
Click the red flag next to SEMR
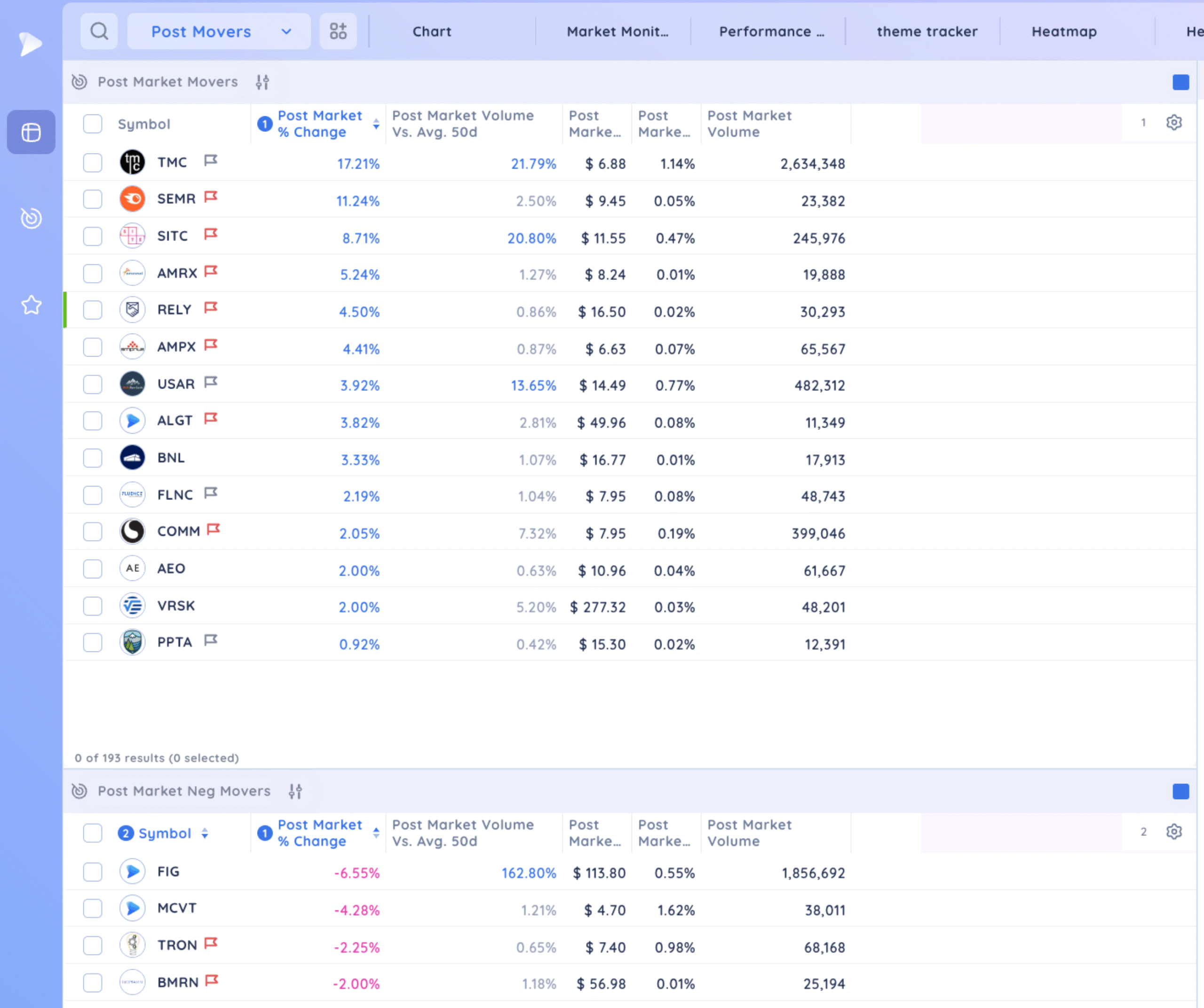tap(211, 197)
